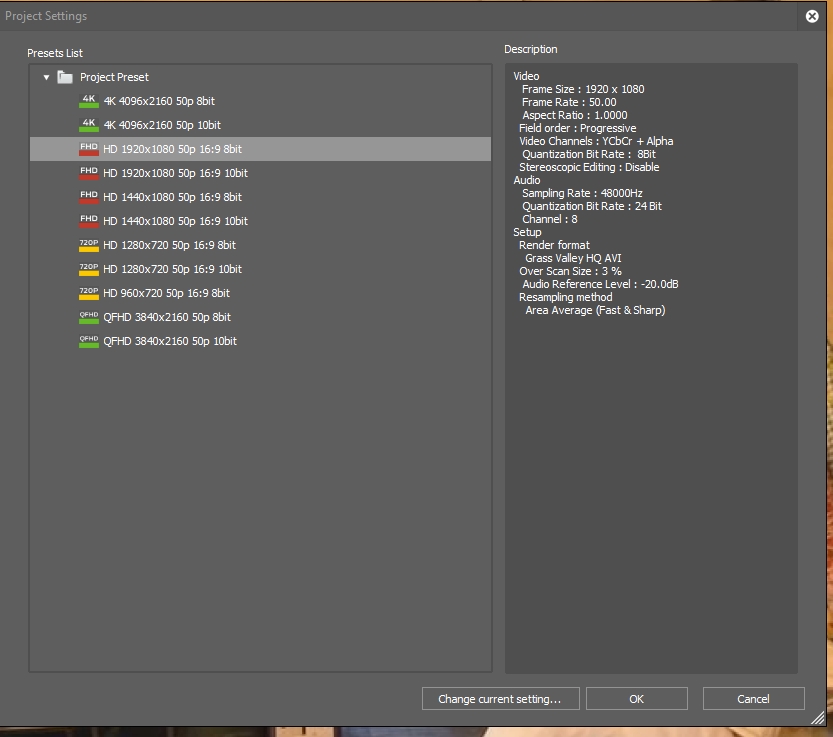833x737 pixels.
Task: Click 'Sampling Rate : 48000Hz' line
Action: coord(582,193)
